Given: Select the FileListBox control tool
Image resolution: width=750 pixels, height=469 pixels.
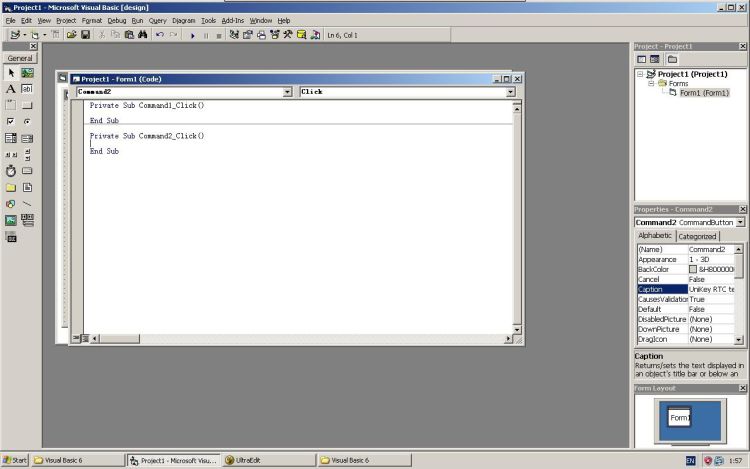Looking at the screenshot, I should (x=27, y=187).
